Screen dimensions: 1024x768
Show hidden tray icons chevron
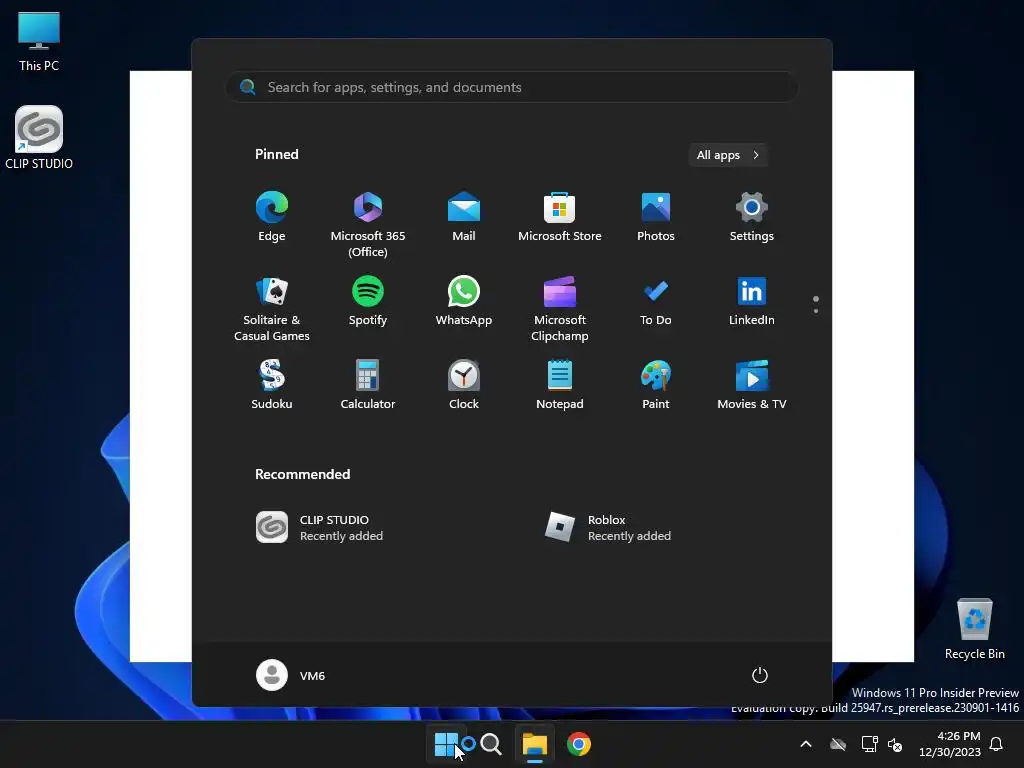click(x=806, y=744)
